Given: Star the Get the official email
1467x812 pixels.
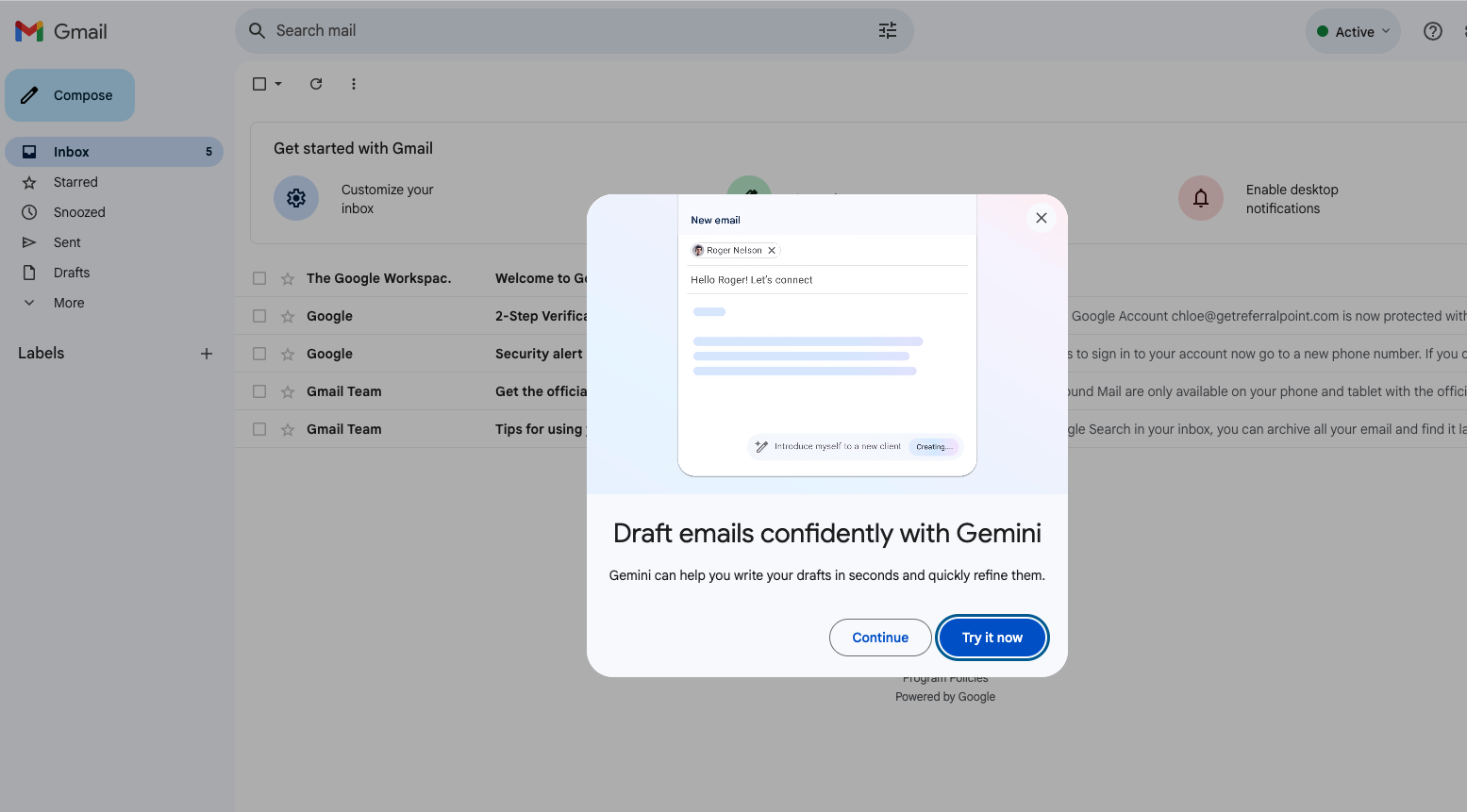Looking at the screenshot, I should click(x=288, y=391).
